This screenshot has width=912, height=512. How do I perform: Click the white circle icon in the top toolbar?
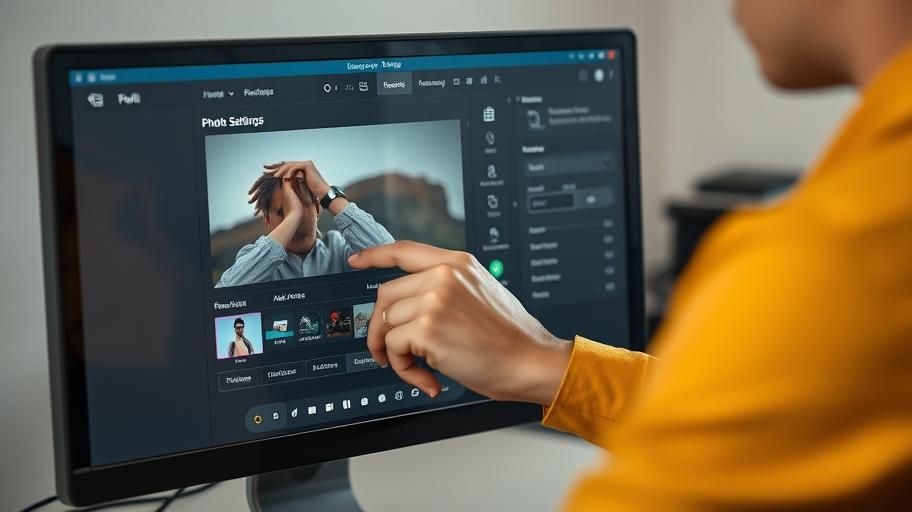click(327, 88)
